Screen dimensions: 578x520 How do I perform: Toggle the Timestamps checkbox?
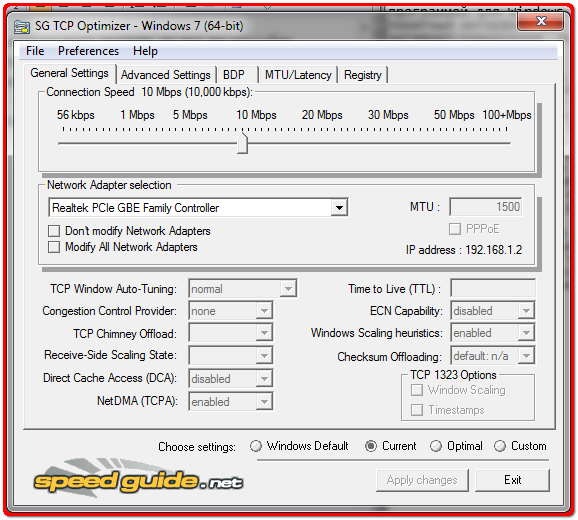point(417,409)
